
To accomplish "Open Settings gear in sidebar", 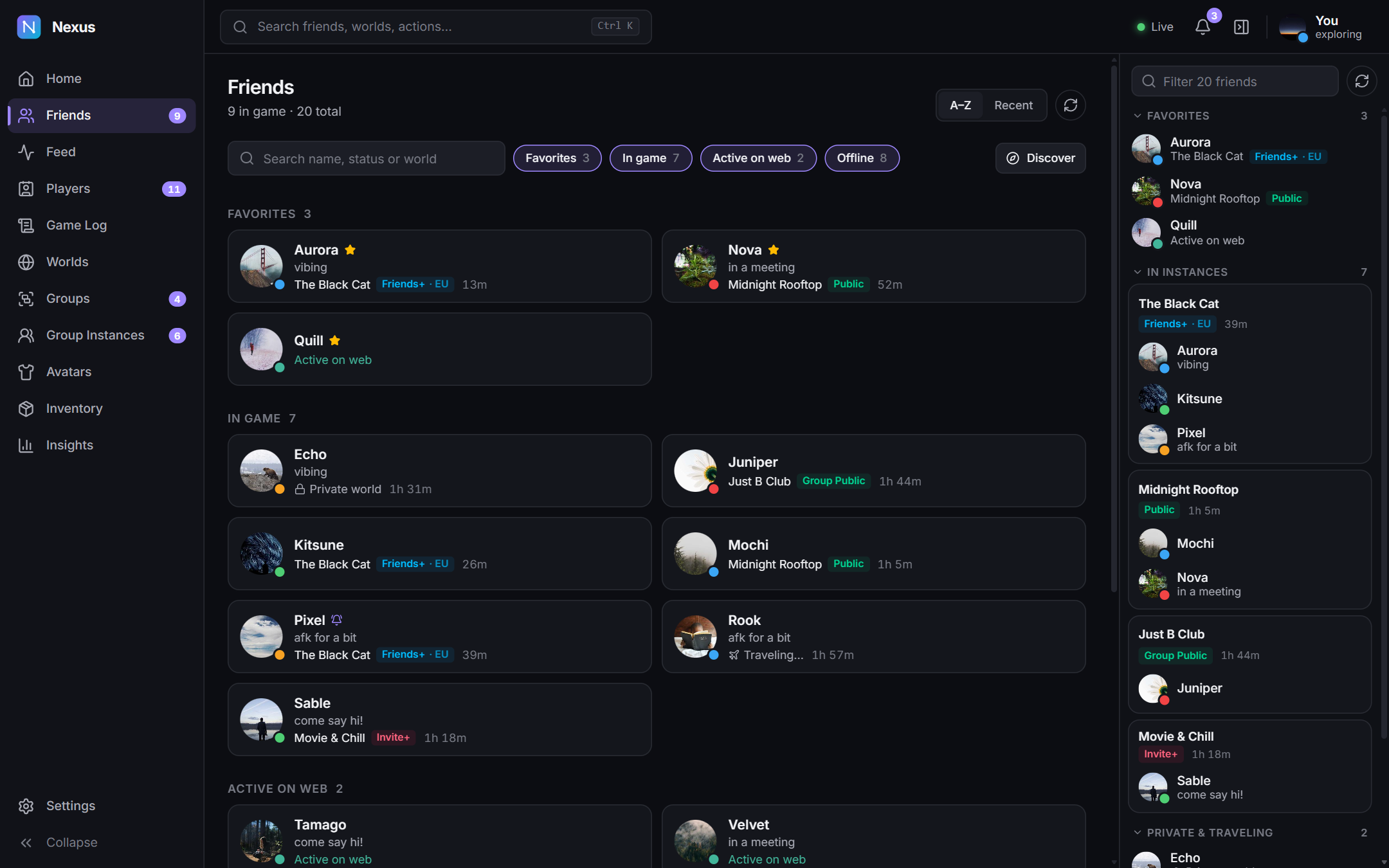I will (26, 806).
